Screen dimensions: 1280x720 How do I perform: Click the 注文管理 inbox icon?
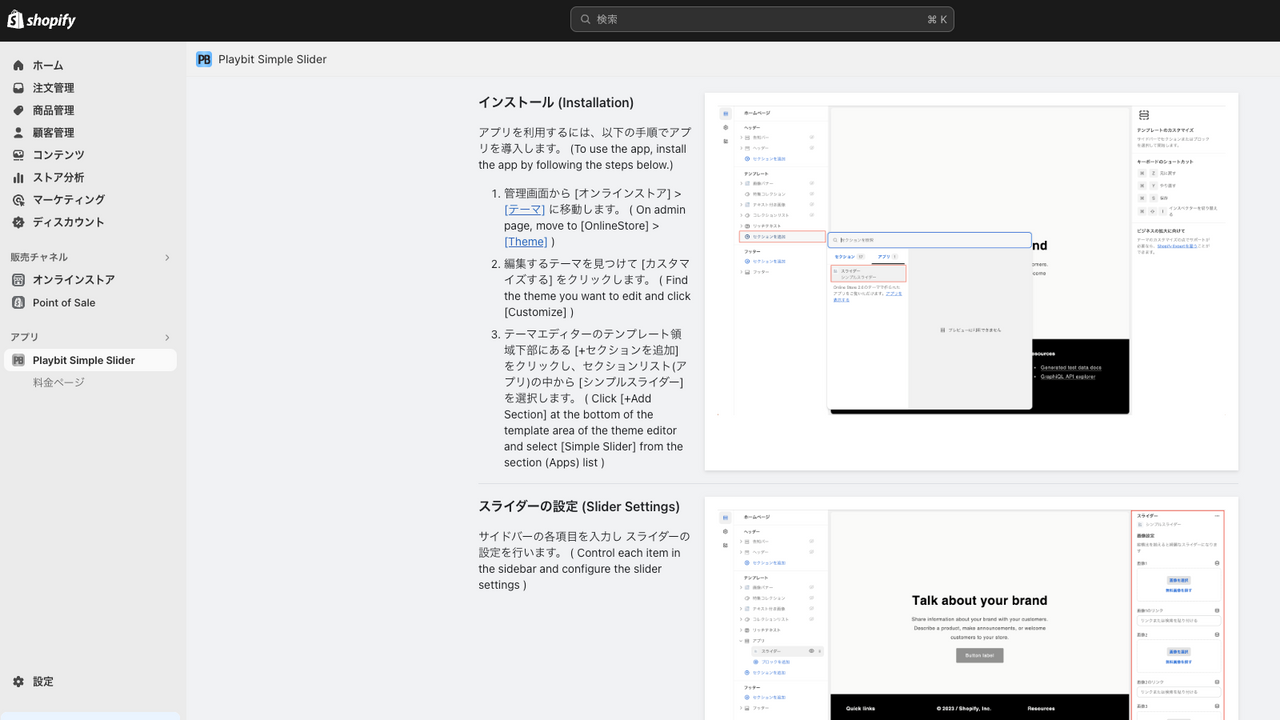click(x=18, y=88)
